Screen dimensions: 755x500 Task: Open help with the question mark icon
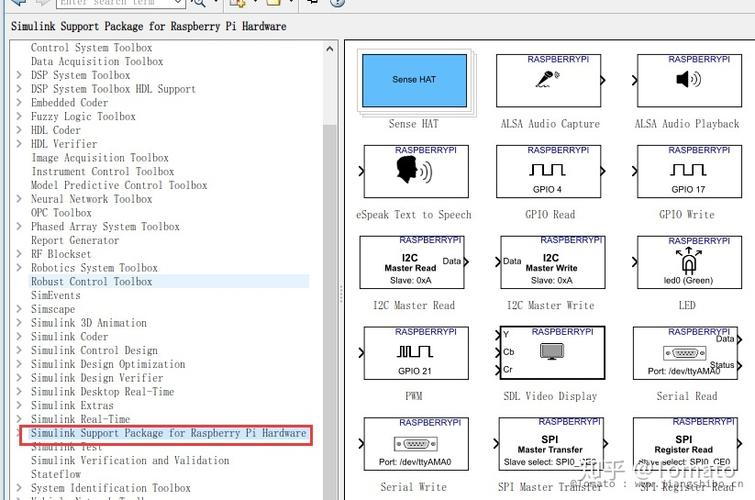[337, 2]
